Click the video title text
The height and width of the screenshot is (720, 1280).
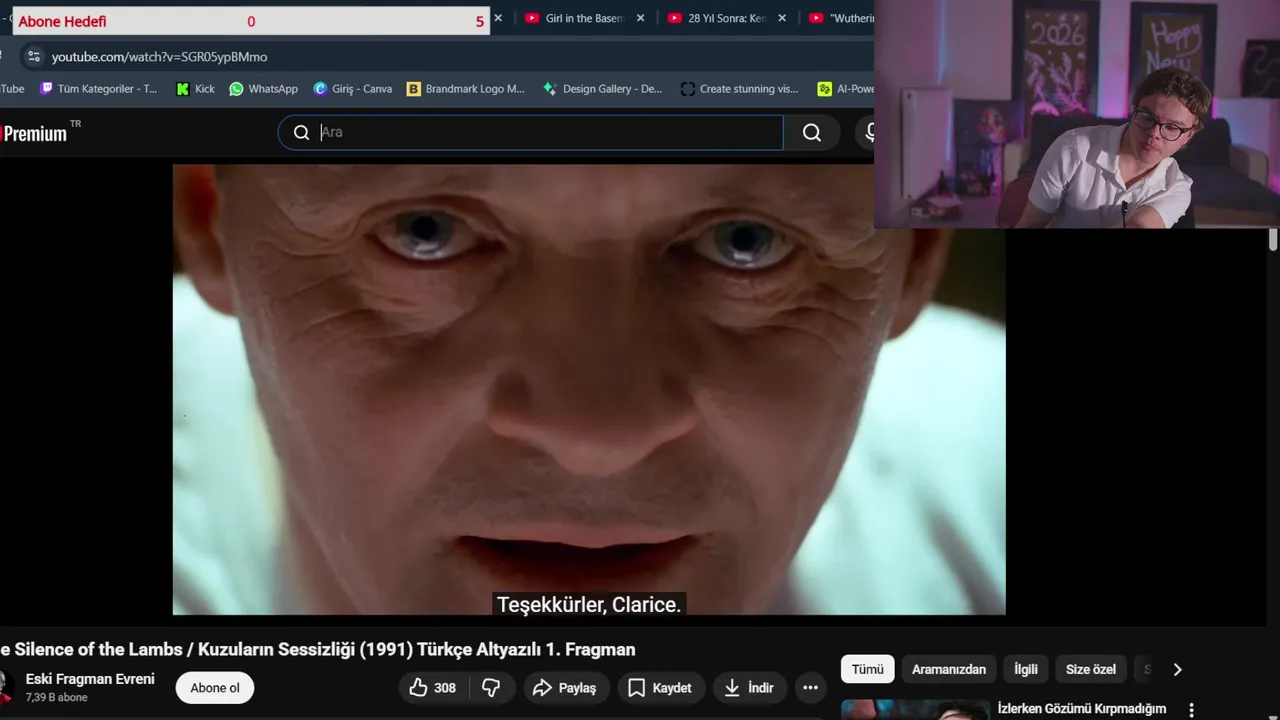[x=318, y=650]
